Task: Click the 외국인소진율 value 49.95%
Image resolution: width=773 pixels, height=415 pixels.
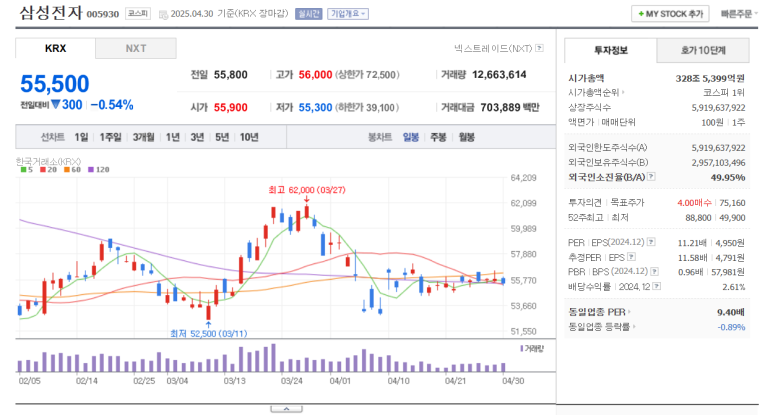Action: pyautogui.click(x=728, y=177)
